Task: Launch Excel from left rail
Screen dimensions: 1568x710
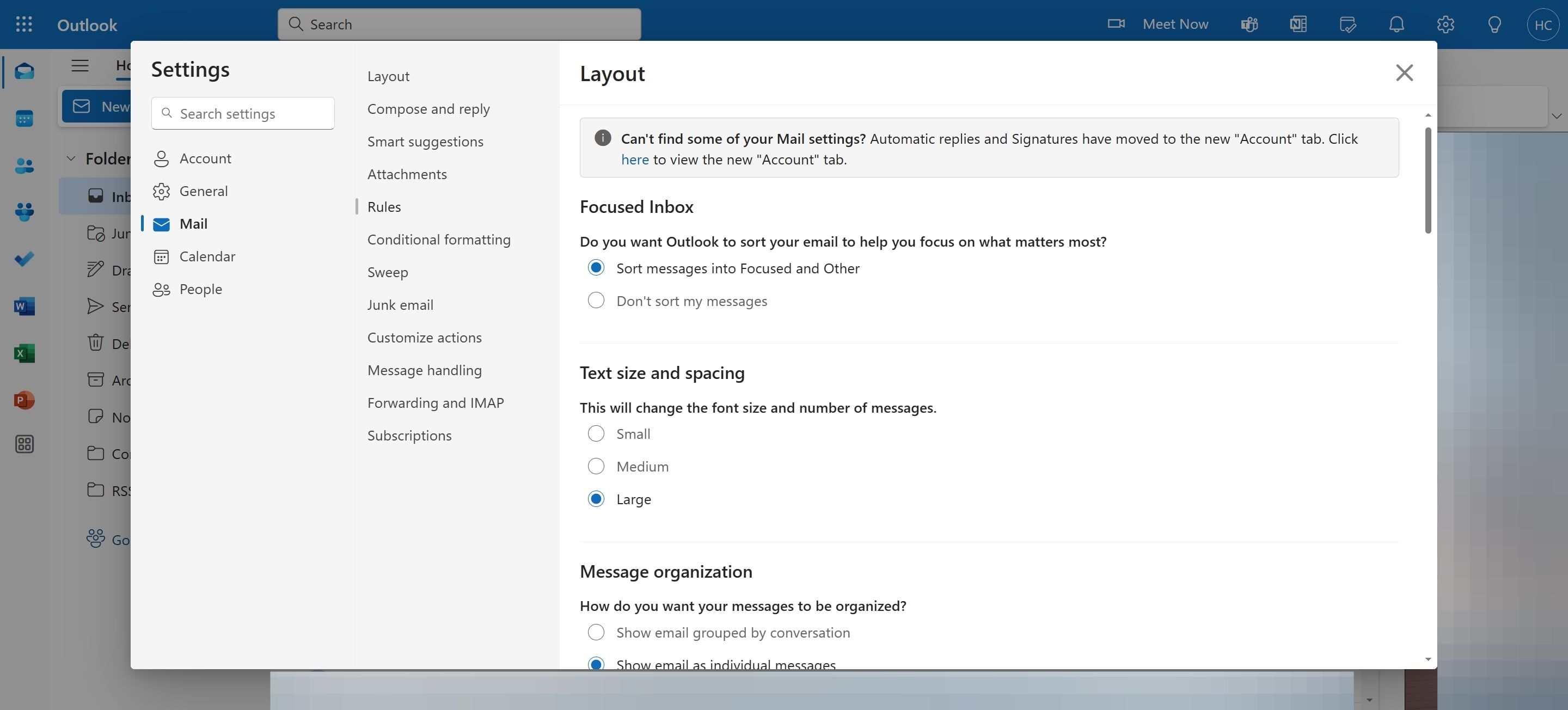Action: click(x=24, y=353)
